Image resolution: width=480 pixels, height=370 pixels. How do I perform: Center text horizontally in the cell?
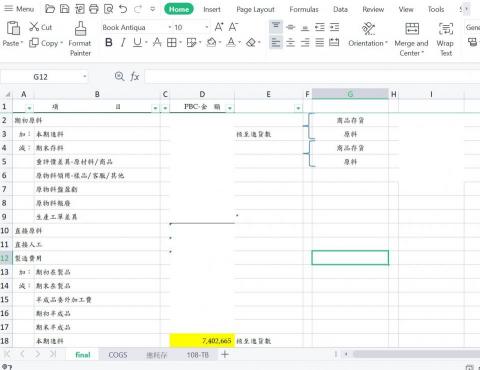tap(291, 43)
